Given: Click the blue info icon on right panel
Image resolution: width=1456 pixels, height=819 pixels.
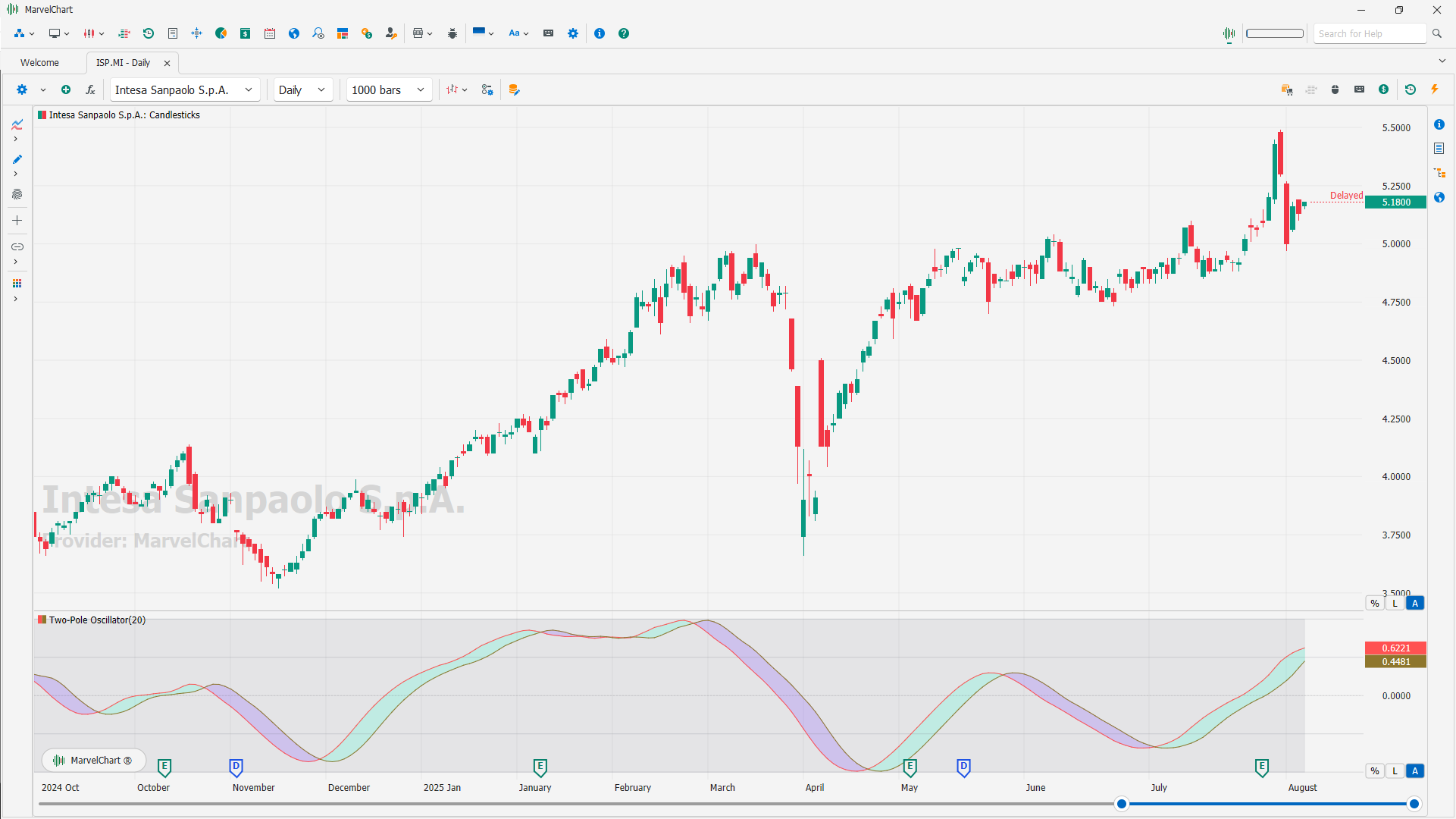Looking at the screenshot, I should pos(1439,124).
